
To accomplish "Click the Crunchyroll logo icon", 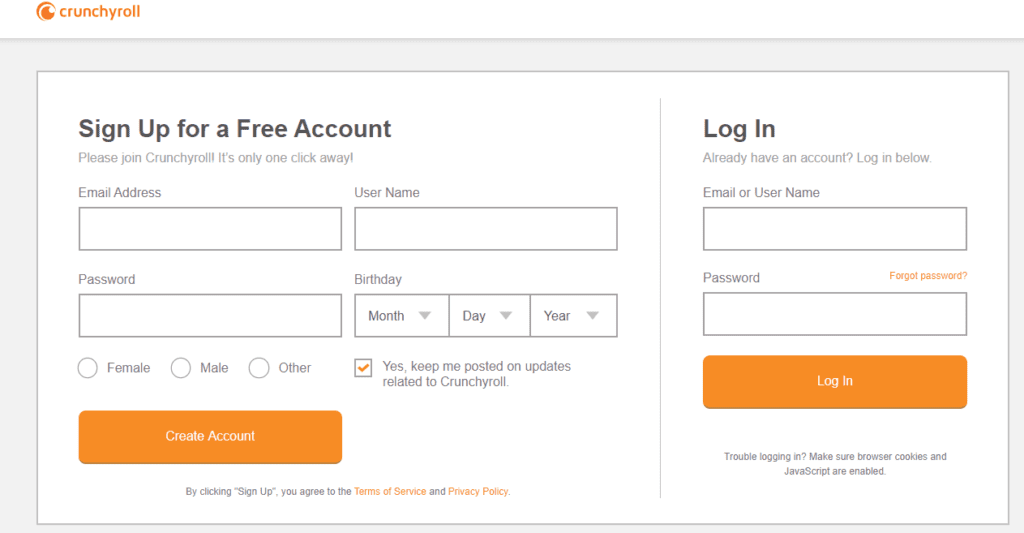I will pos(46,11).
